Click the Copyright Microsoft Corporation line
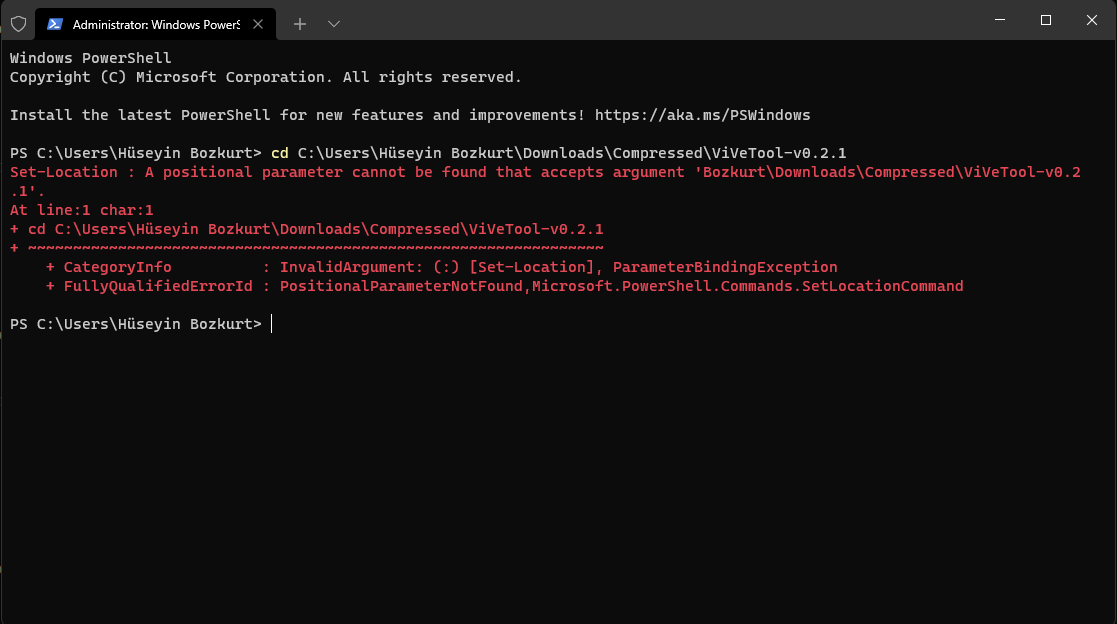 [x=265, y=77]
